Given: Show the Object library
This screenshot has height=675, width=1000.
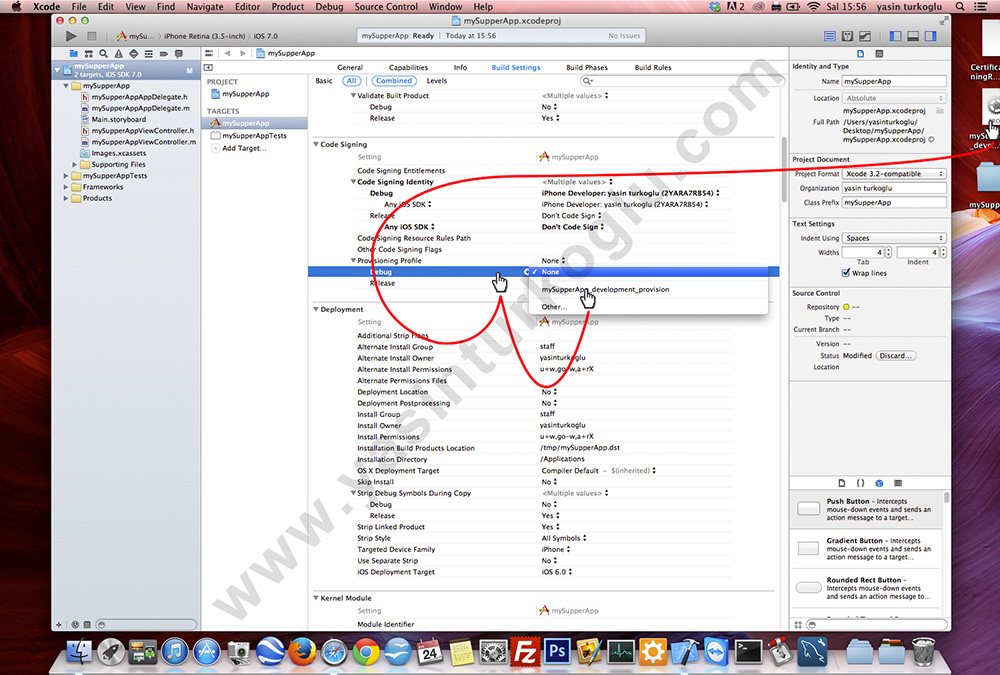Looking at the screenshot, I should point(879,483).
